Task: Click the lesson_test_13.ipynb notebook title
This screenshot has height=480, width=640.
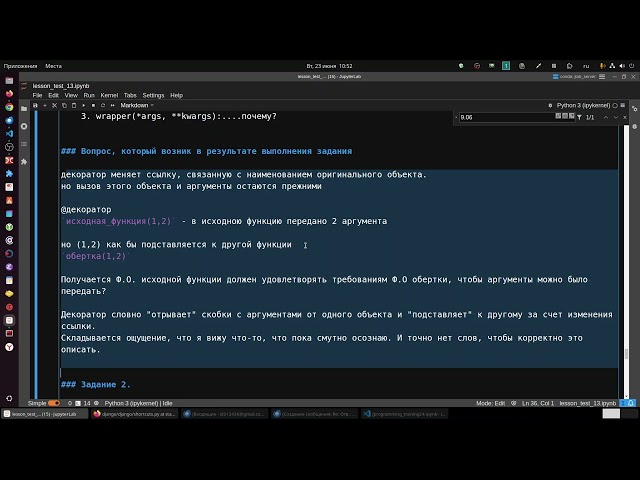Action: (x=61, y=86)
